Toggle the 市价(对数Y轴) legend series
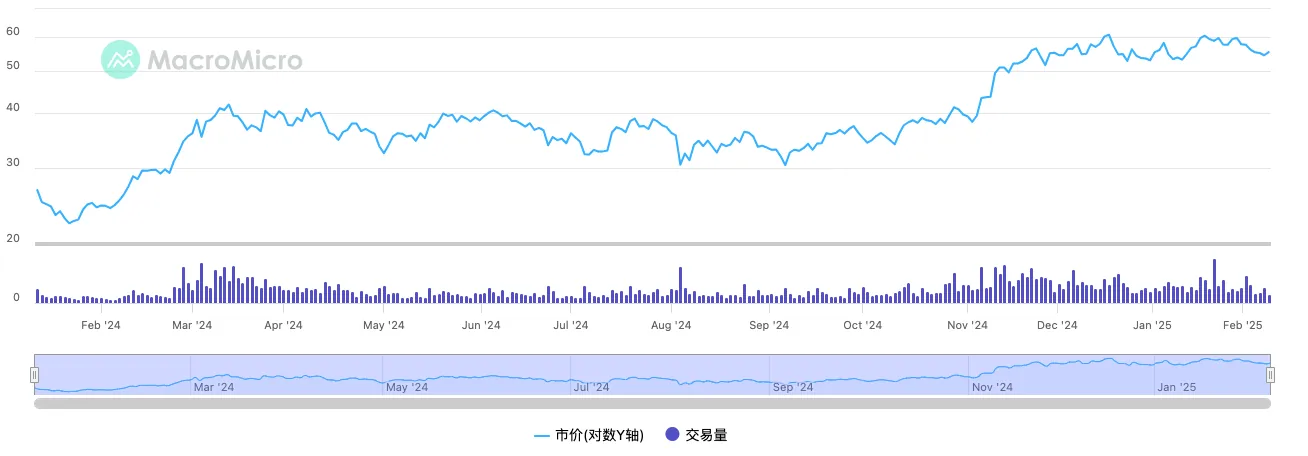 point(599,435)
